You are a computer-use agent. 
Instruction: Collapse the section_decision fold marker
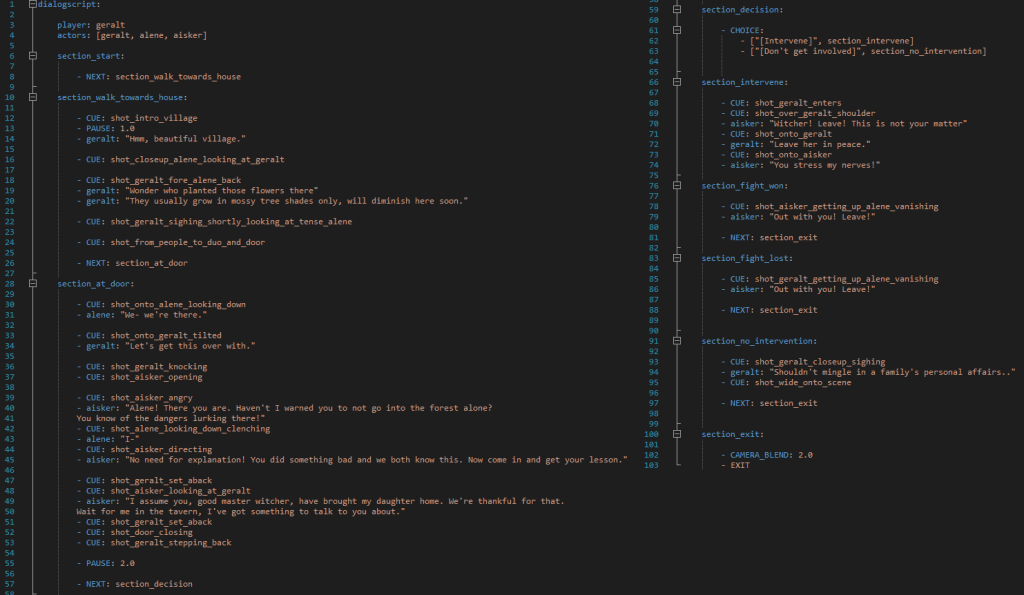[677, 9]
